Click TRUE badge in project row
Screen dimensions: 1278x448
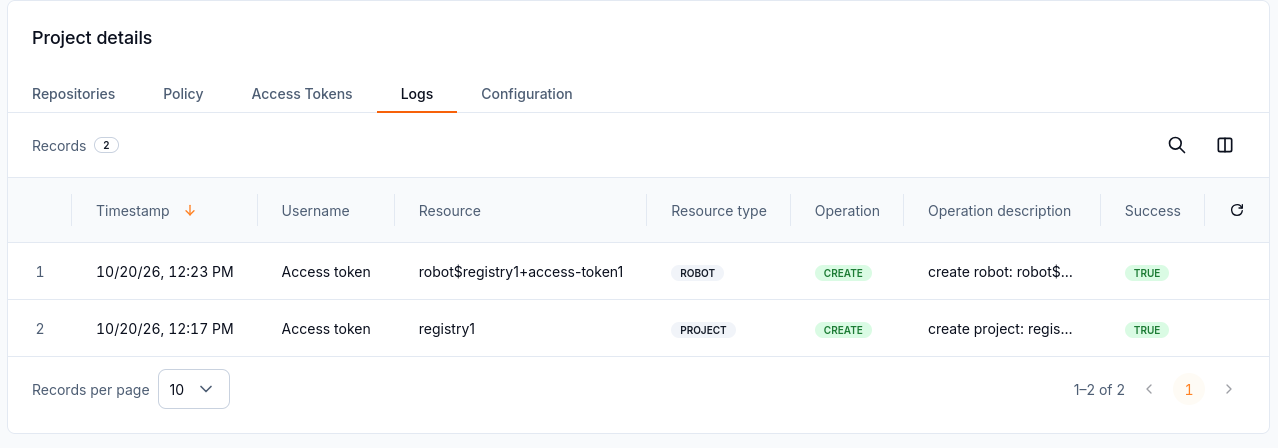coord(1147,330)
